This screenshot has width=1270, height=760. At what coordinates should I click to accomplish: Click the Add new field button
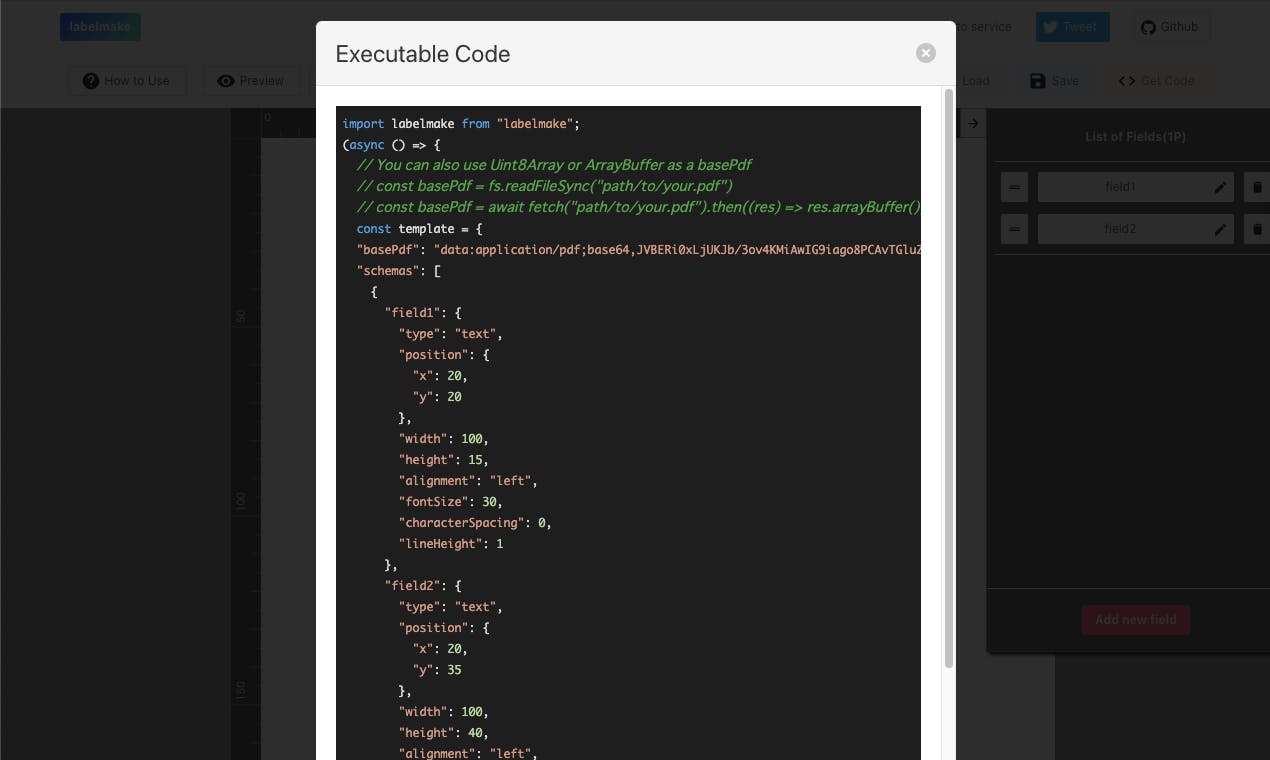[1135, 620]
